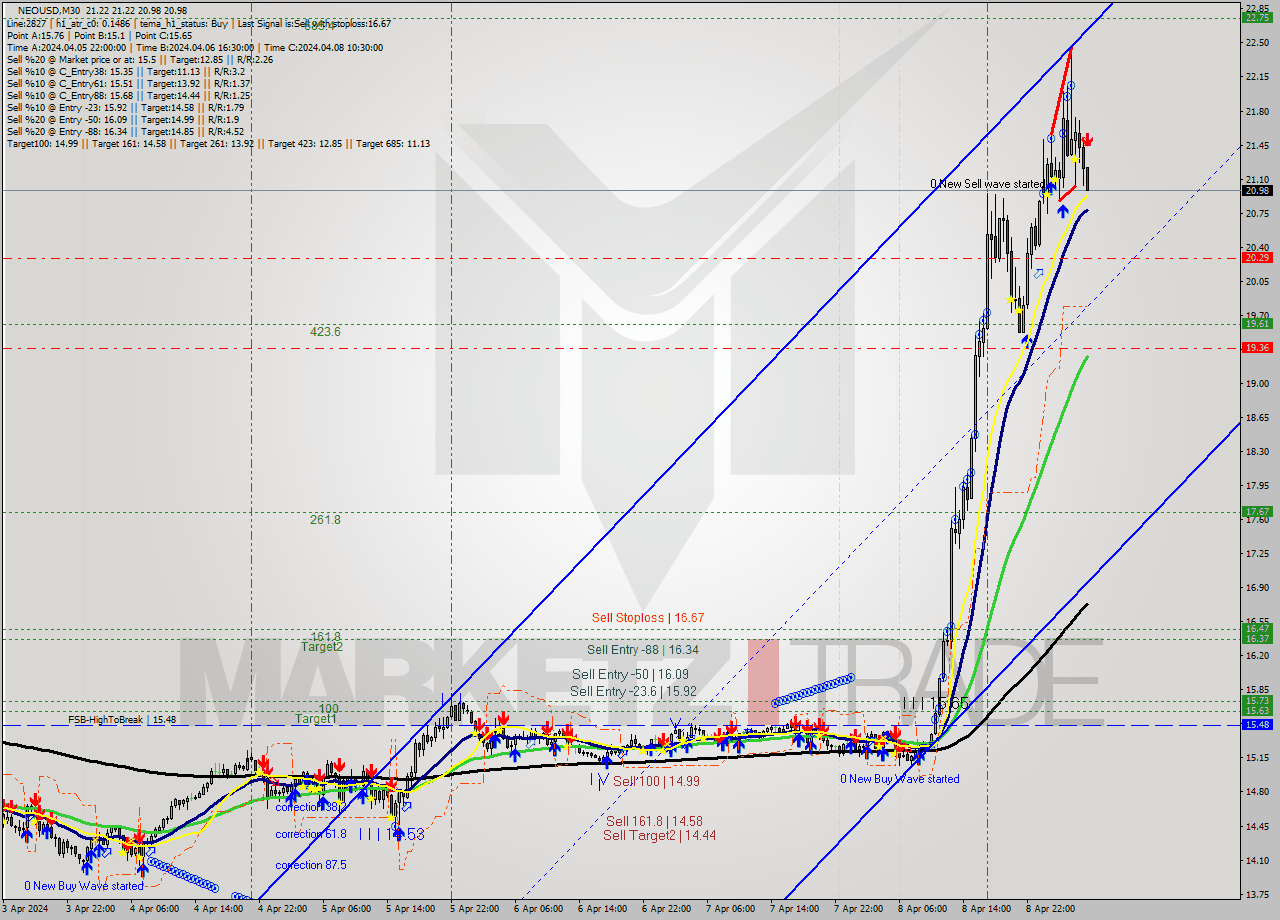
Task: Select the 19.00 price axis label
Action: [x=1257, y=383]
